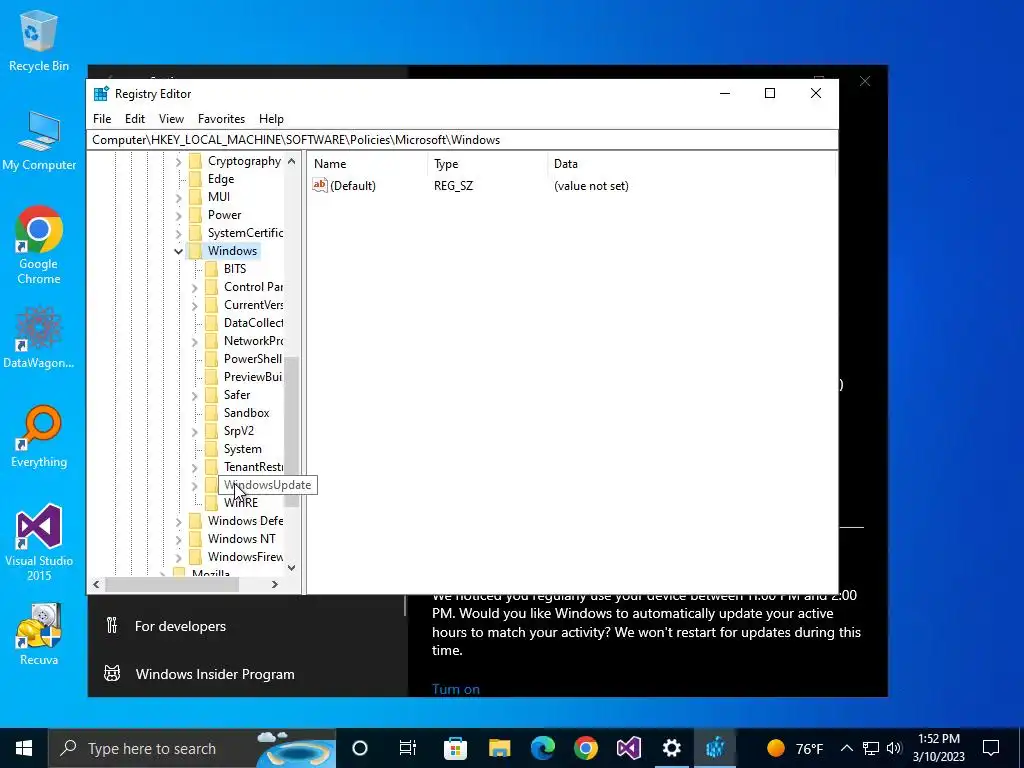Open the DataWagon desktop shortcut
This screenshot has width=1024, height=768.
pos(39,338)
